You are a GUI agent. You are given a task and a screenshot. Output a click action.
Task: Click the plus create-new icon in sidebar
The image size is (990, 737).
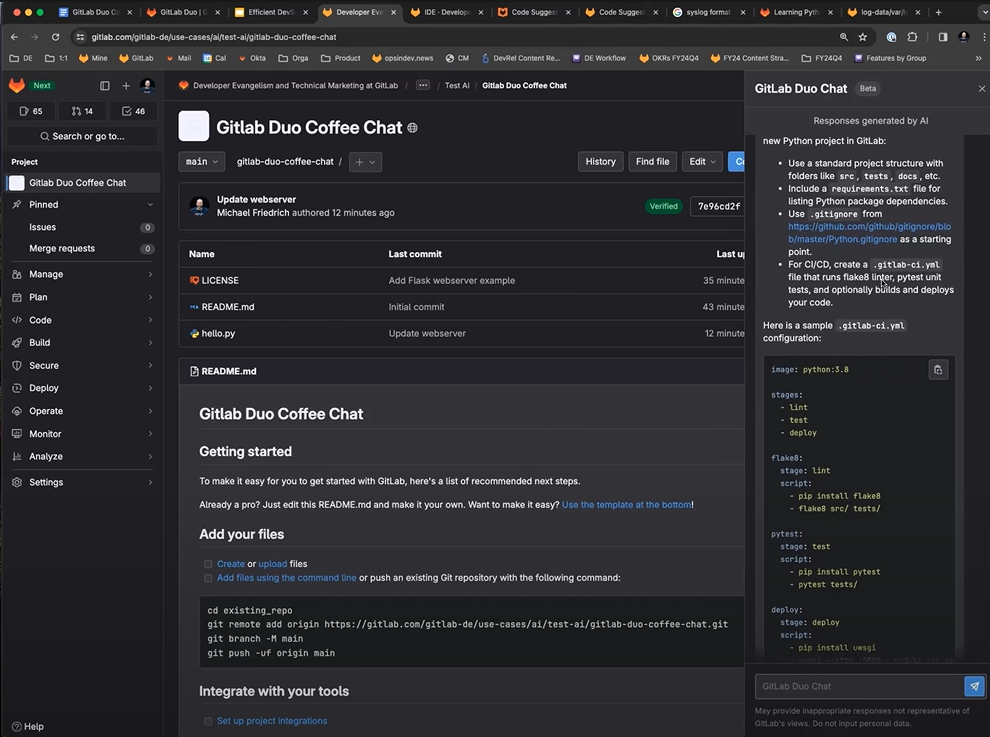[126, 85]
